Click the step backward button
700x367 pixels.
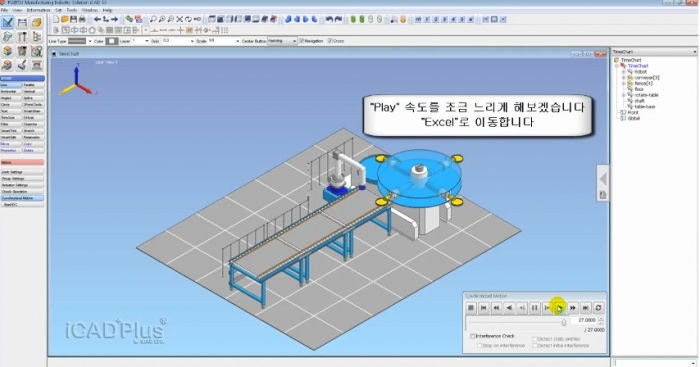pos(522,308)
